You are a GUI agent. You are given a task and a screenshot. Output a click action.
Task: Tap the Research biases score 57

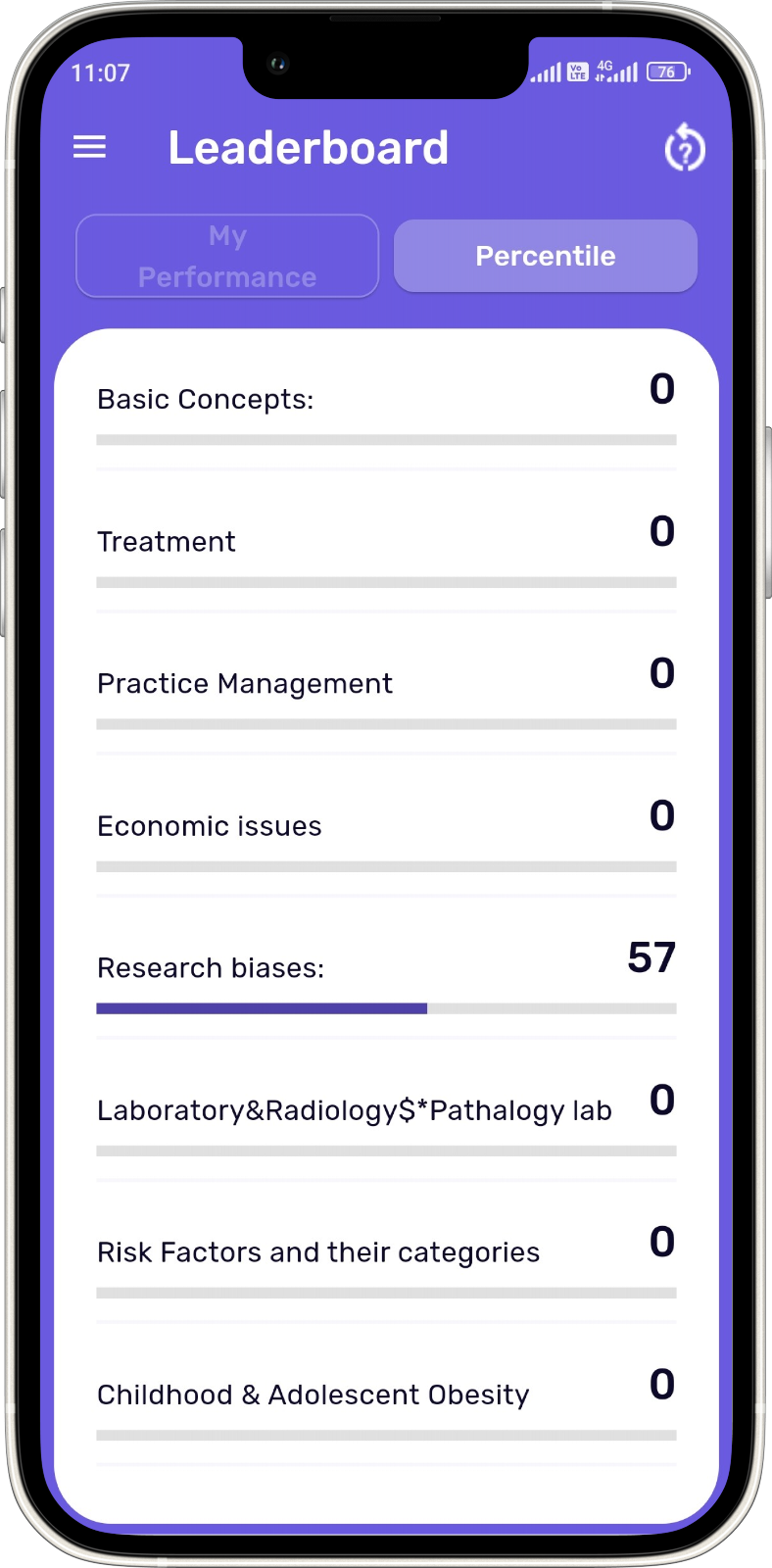tap(651, 957)
